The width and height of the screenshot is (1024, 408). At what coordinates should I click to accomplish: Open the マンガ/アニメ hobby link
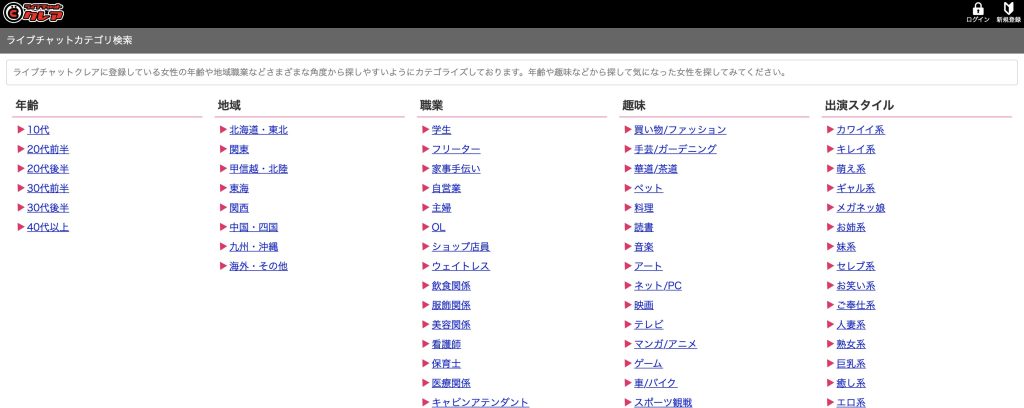[665, 345]
